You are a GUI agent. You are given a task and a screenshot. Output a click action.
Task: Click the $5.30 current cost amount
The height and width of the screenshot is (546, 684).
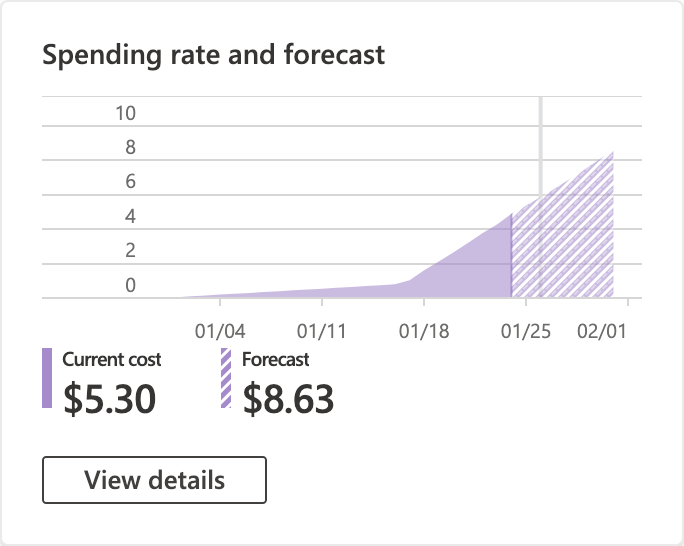click(110, 398)
